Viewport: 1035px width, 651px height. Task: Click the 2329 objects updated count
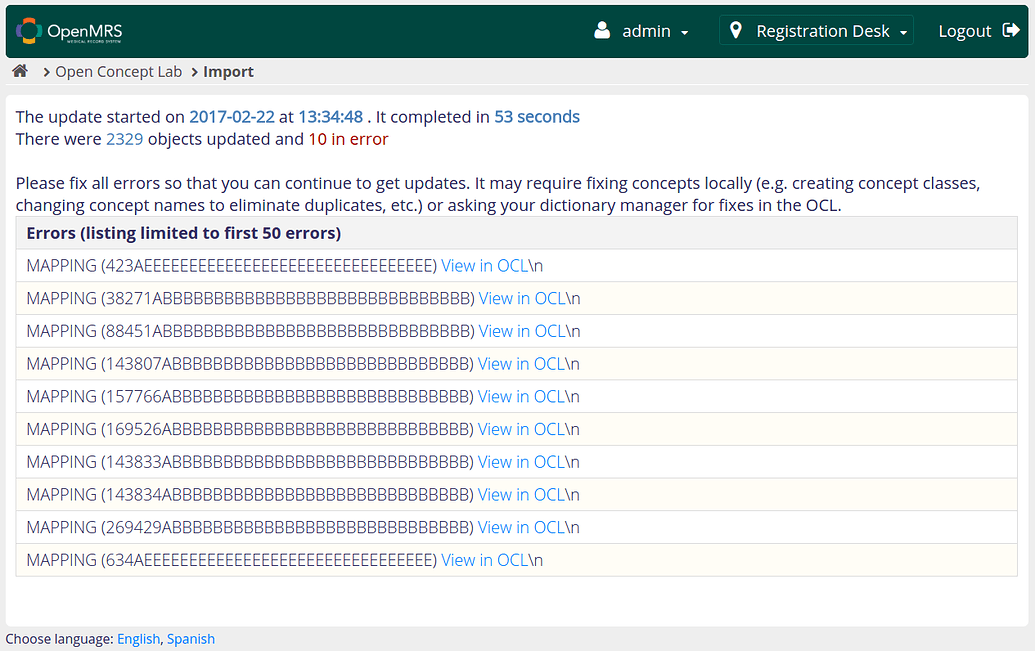click(125, 139)
